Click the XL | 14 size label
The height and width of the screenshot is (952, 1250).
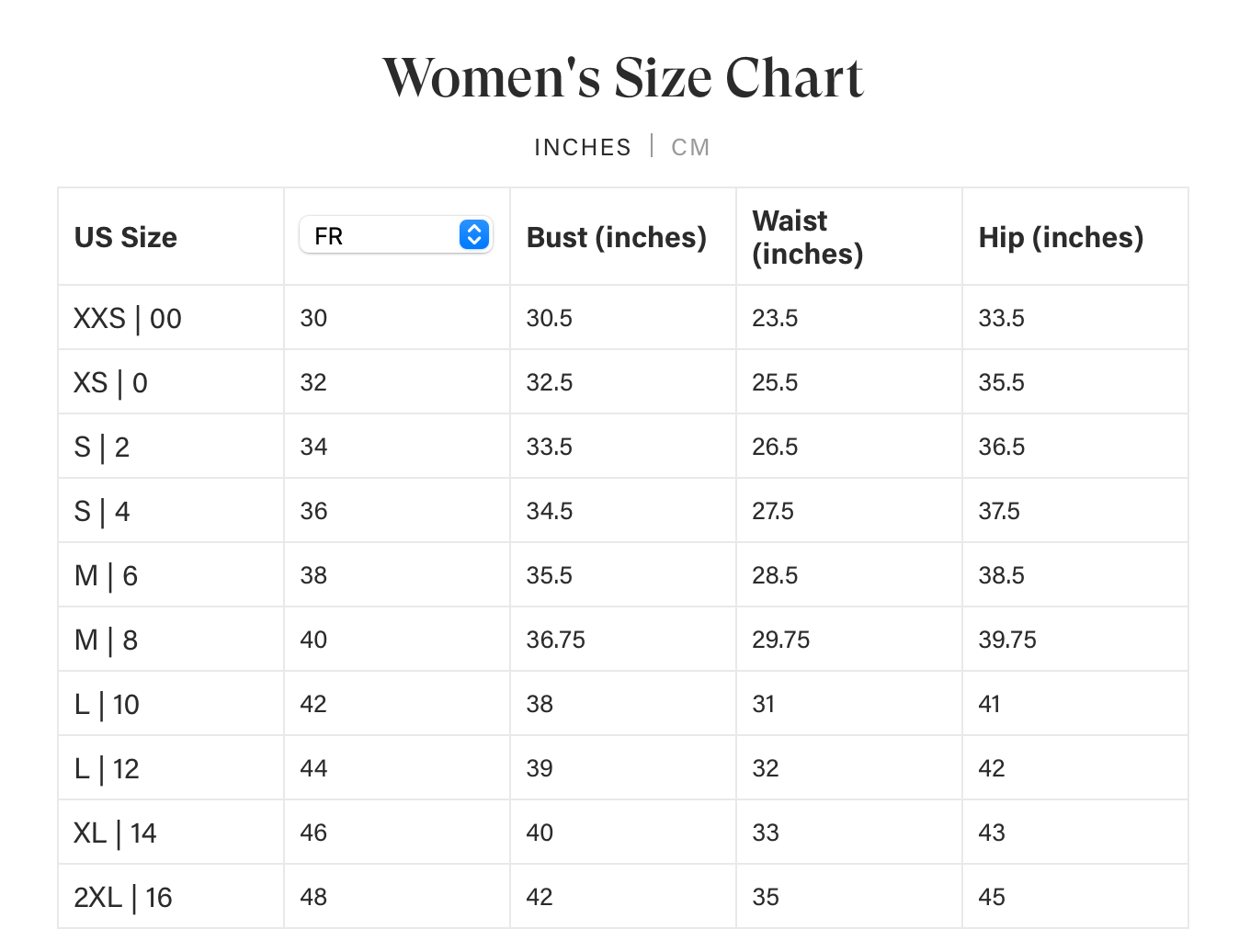[x=115, y=833]
